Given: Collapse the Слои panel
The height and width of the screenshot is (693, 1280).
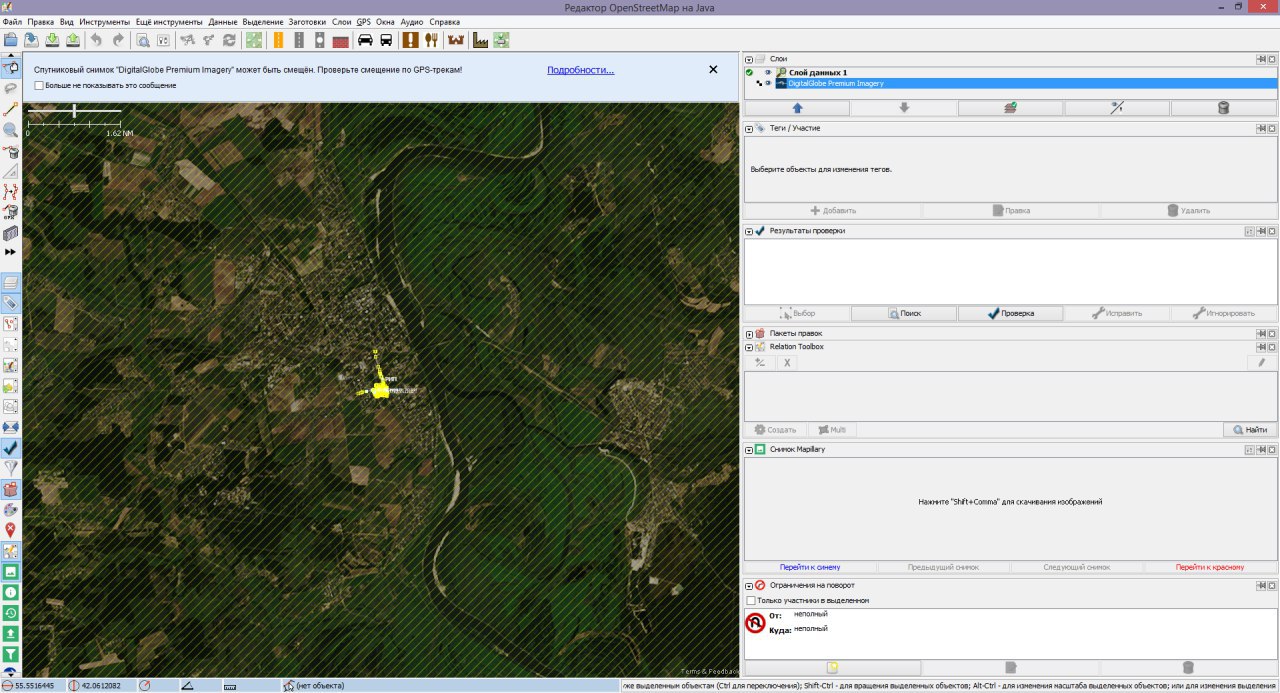Looking at the screenshot, I should pyautogui.click(x=749, y=60).
